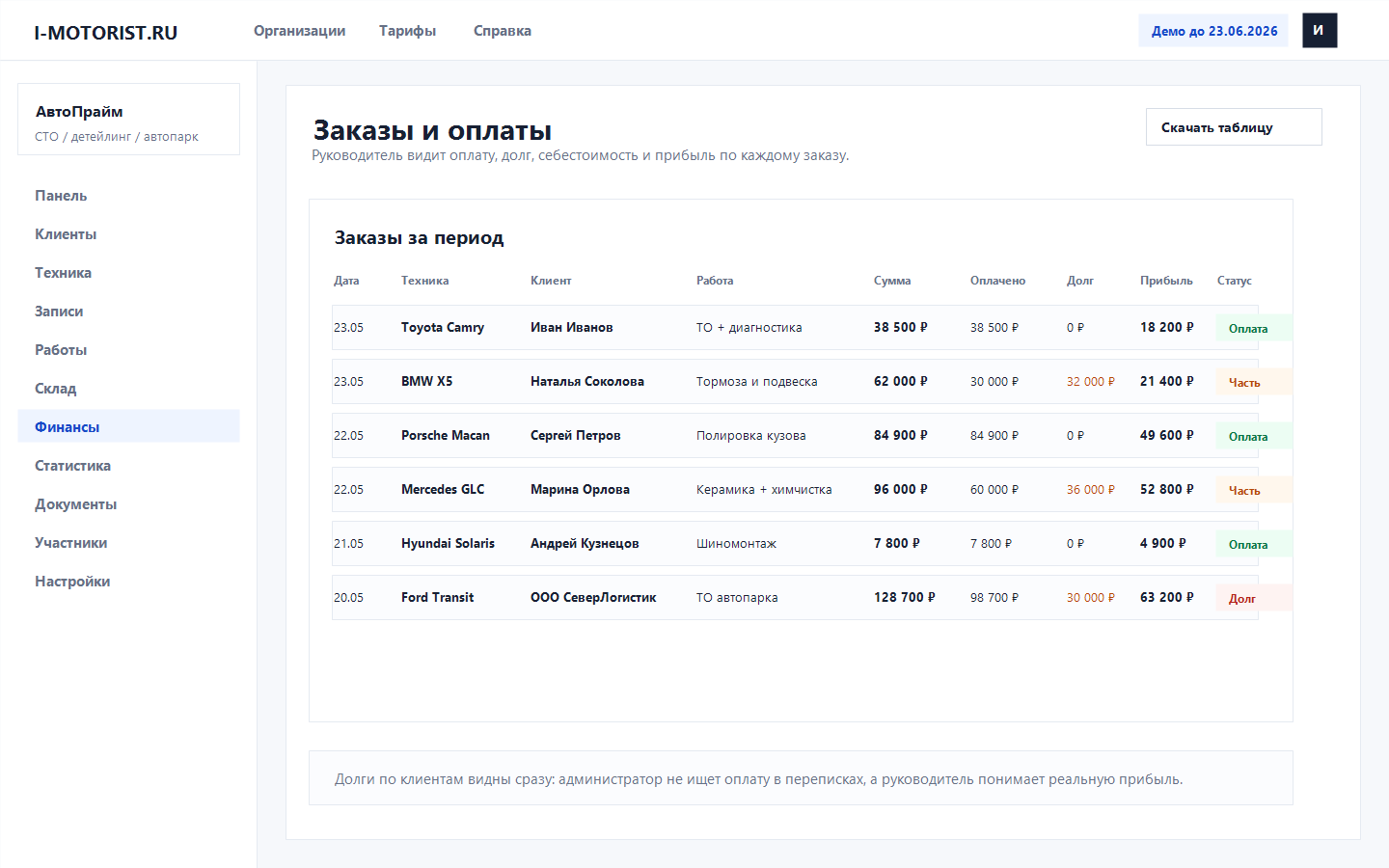This screenshot has width=1389, height=868.
Task: Click the Тормоза и подвеска work cell
Action: [756, 381]
